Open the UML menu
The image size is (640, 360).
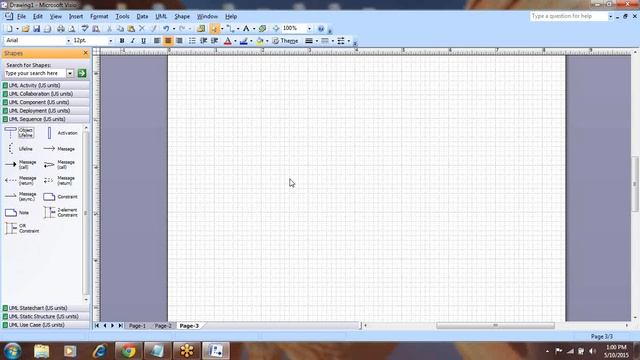161,17
